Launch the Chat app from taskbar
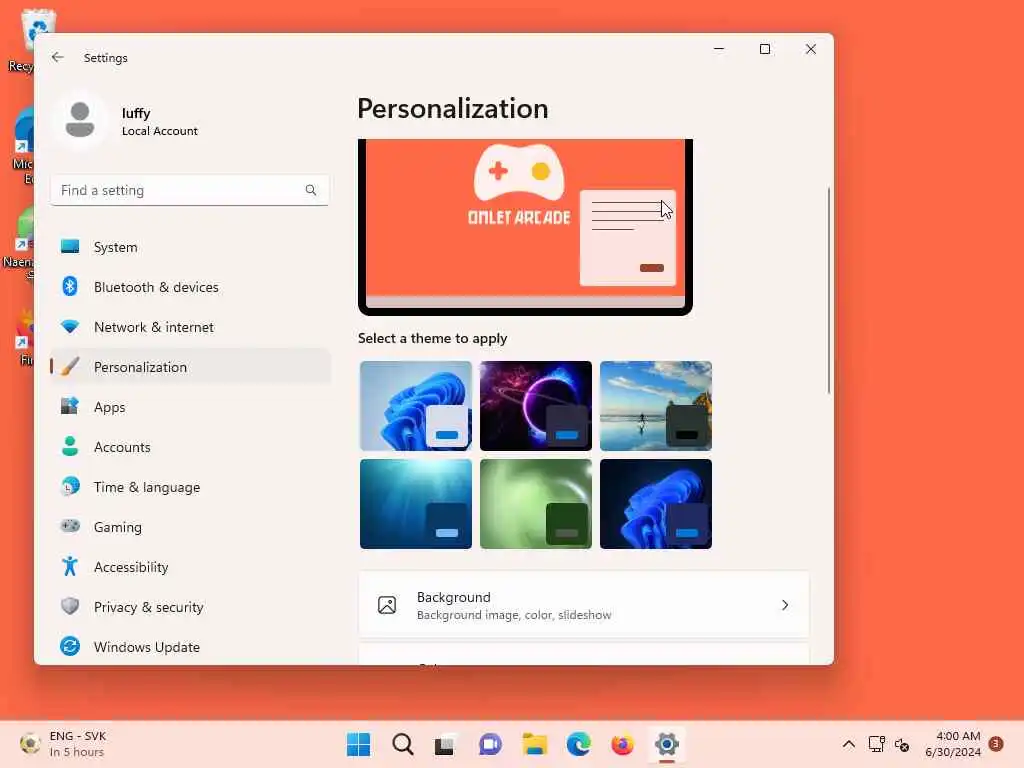Viewport: 1024px width, 768px height. pos(490,744)
